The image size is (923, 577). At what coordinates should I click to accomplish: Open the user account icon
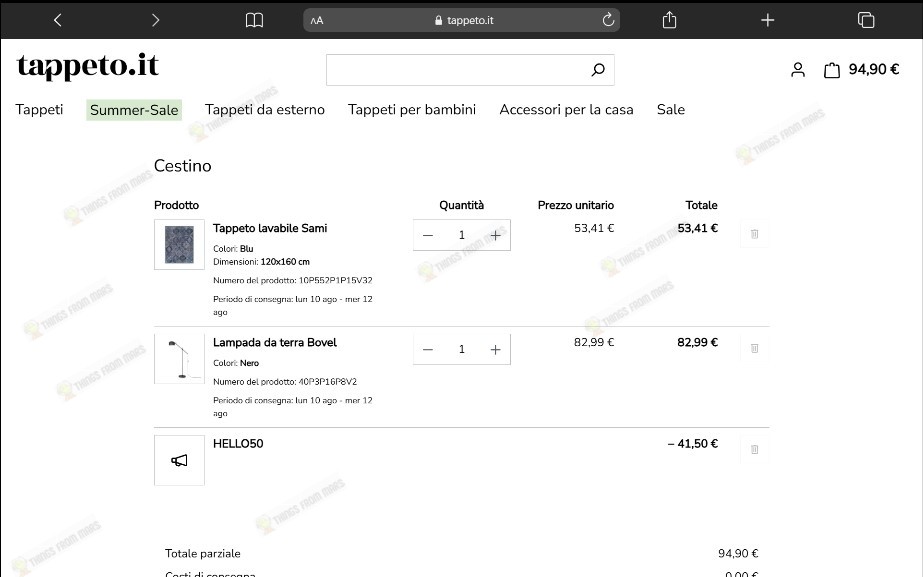click(798, 70)
